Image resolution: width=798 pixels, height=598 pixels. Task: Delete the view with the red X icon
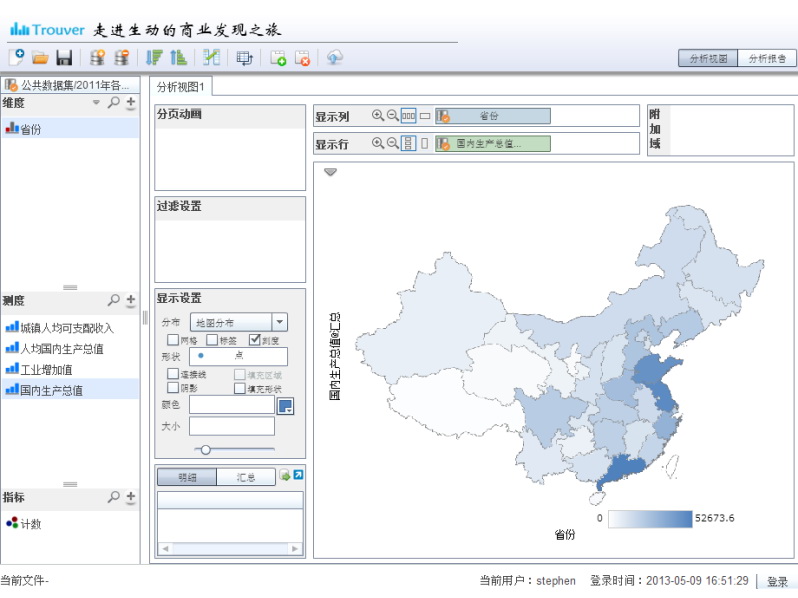[x=302, y=58]
